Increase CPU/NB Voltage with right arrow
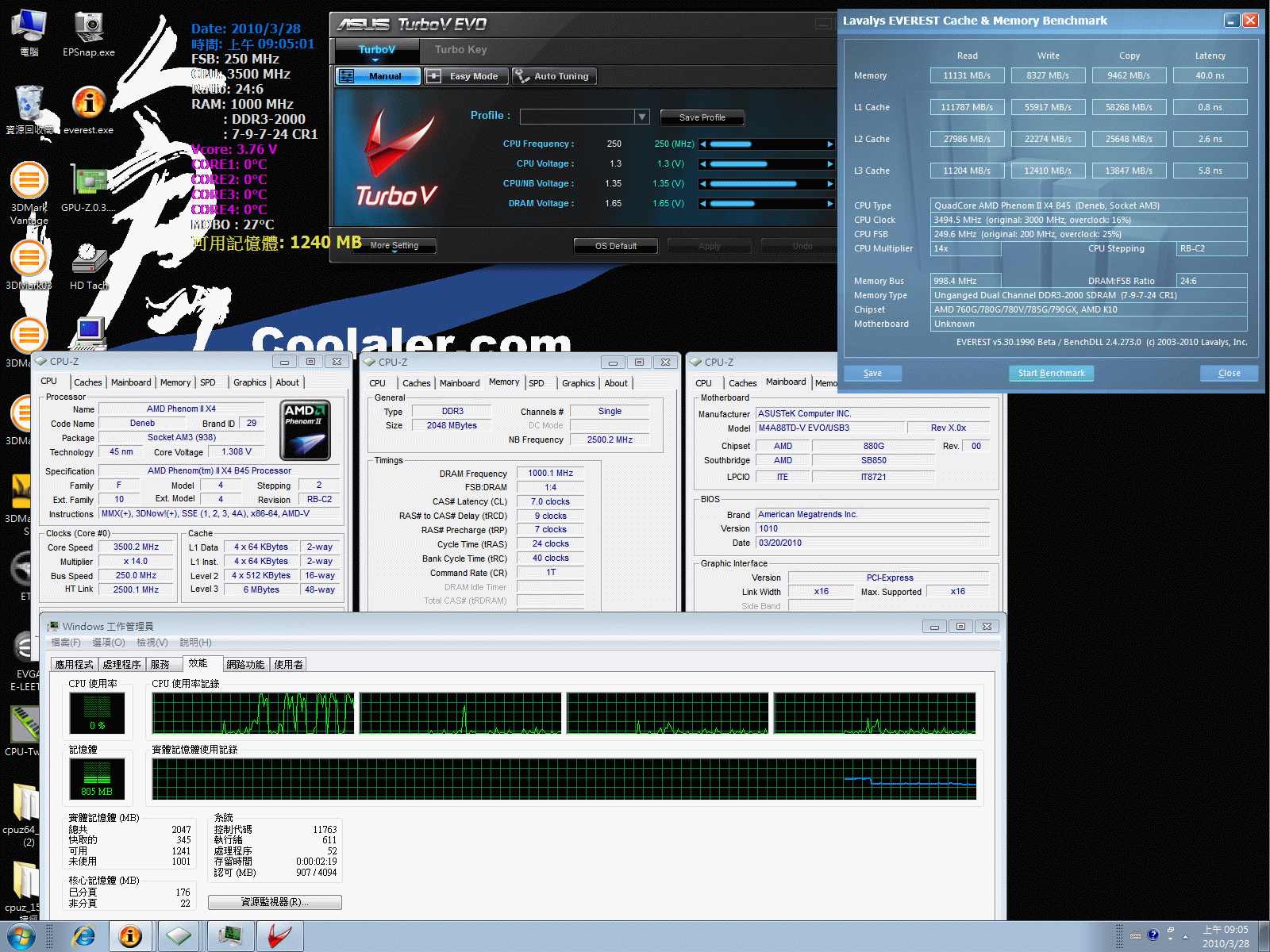Screen dimensions: 1270x952 [830, 184]
